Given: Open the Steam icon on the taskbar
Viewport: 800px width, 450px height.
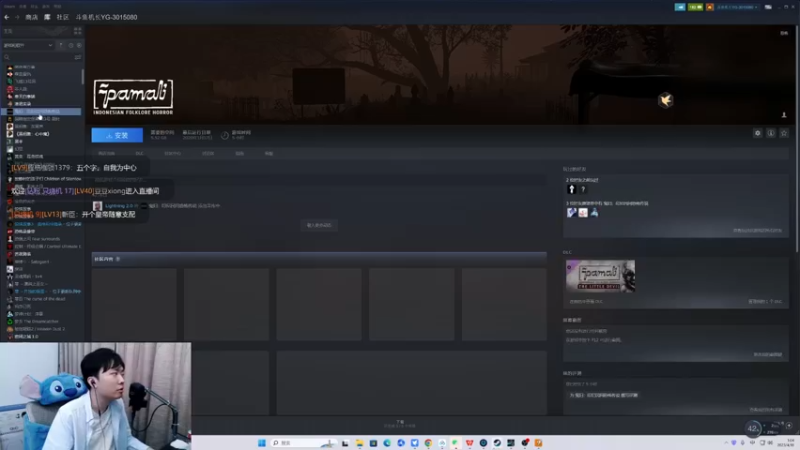Looking at the screenshot, I should click(497, 443).
